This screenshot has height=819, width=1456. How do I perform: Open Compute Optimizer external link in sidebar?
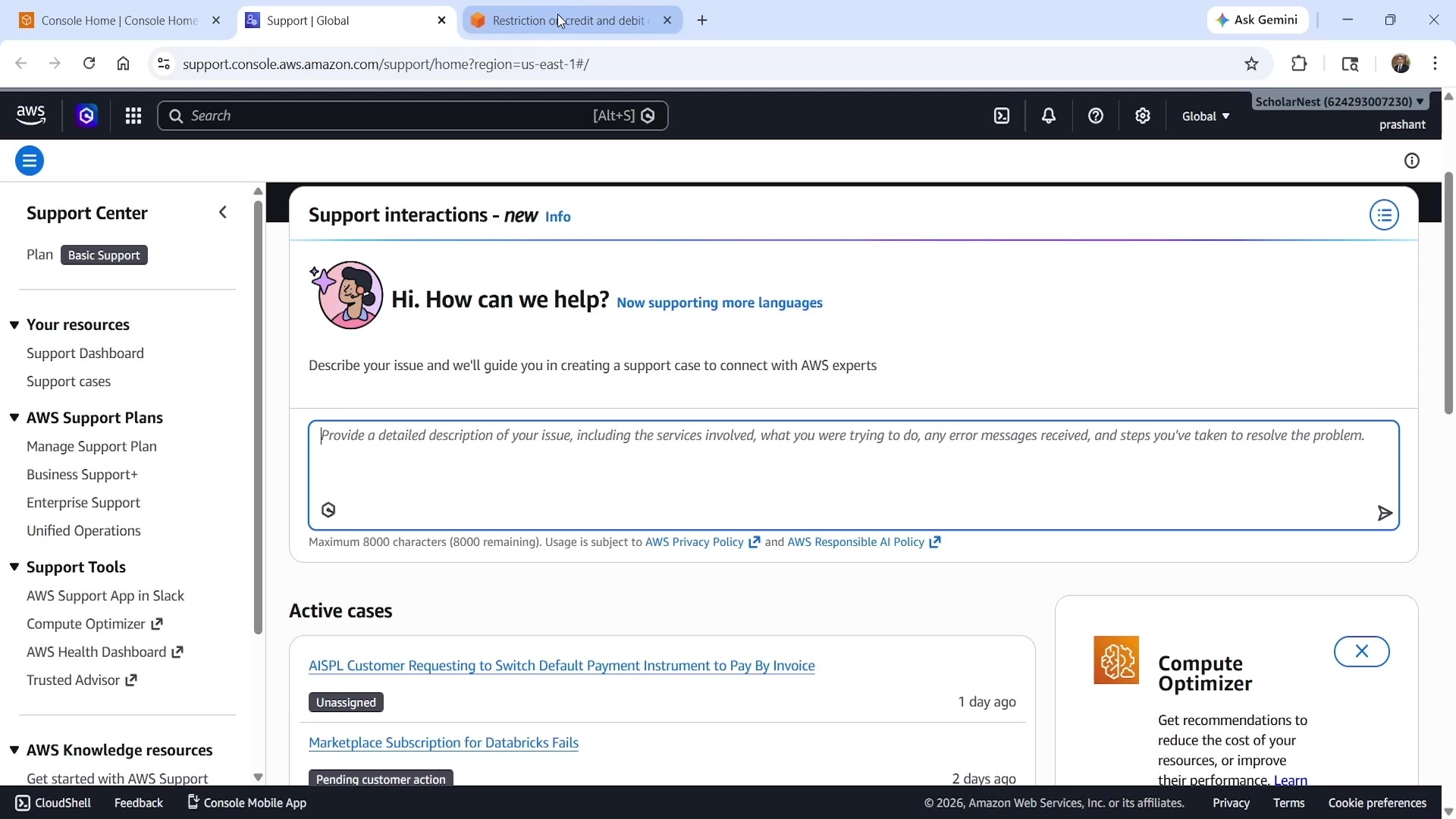(x=94, y=624)
